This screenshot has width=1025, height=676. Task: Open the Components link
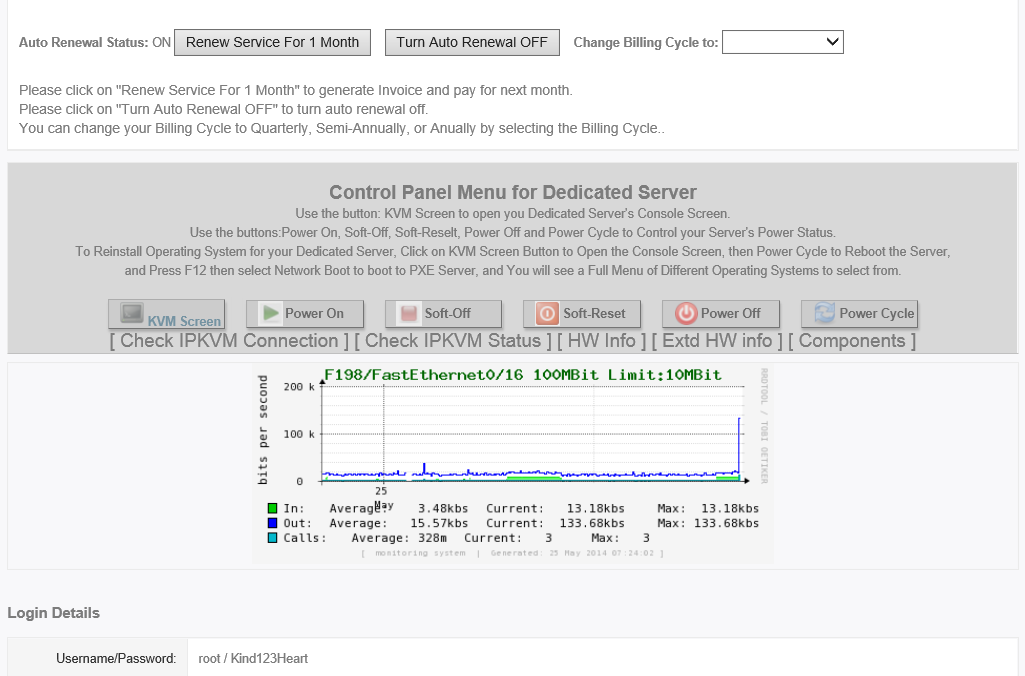pos(852,341)
